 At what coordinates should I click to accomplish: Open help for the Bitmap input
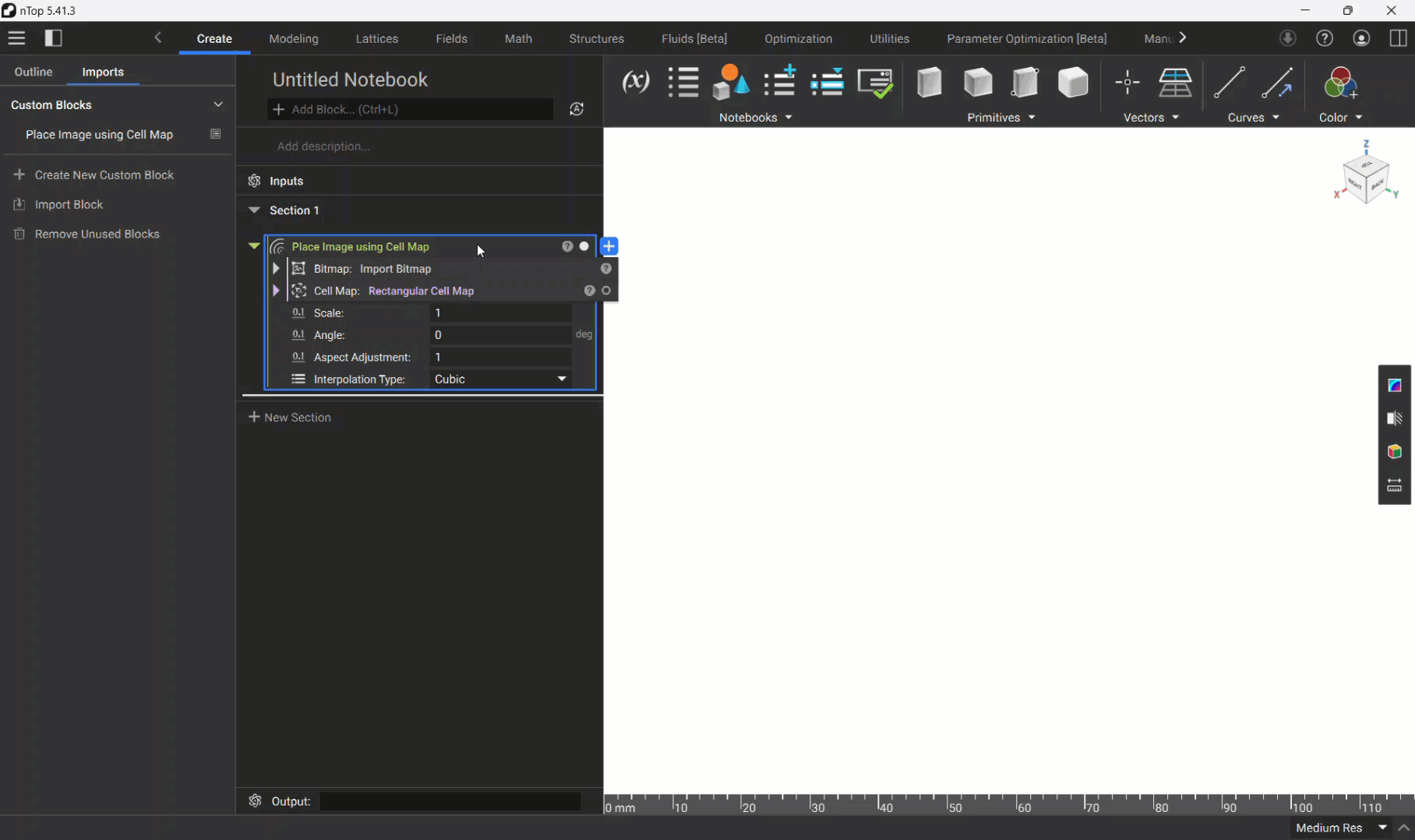pyautogui.click(x=606, y=269)
